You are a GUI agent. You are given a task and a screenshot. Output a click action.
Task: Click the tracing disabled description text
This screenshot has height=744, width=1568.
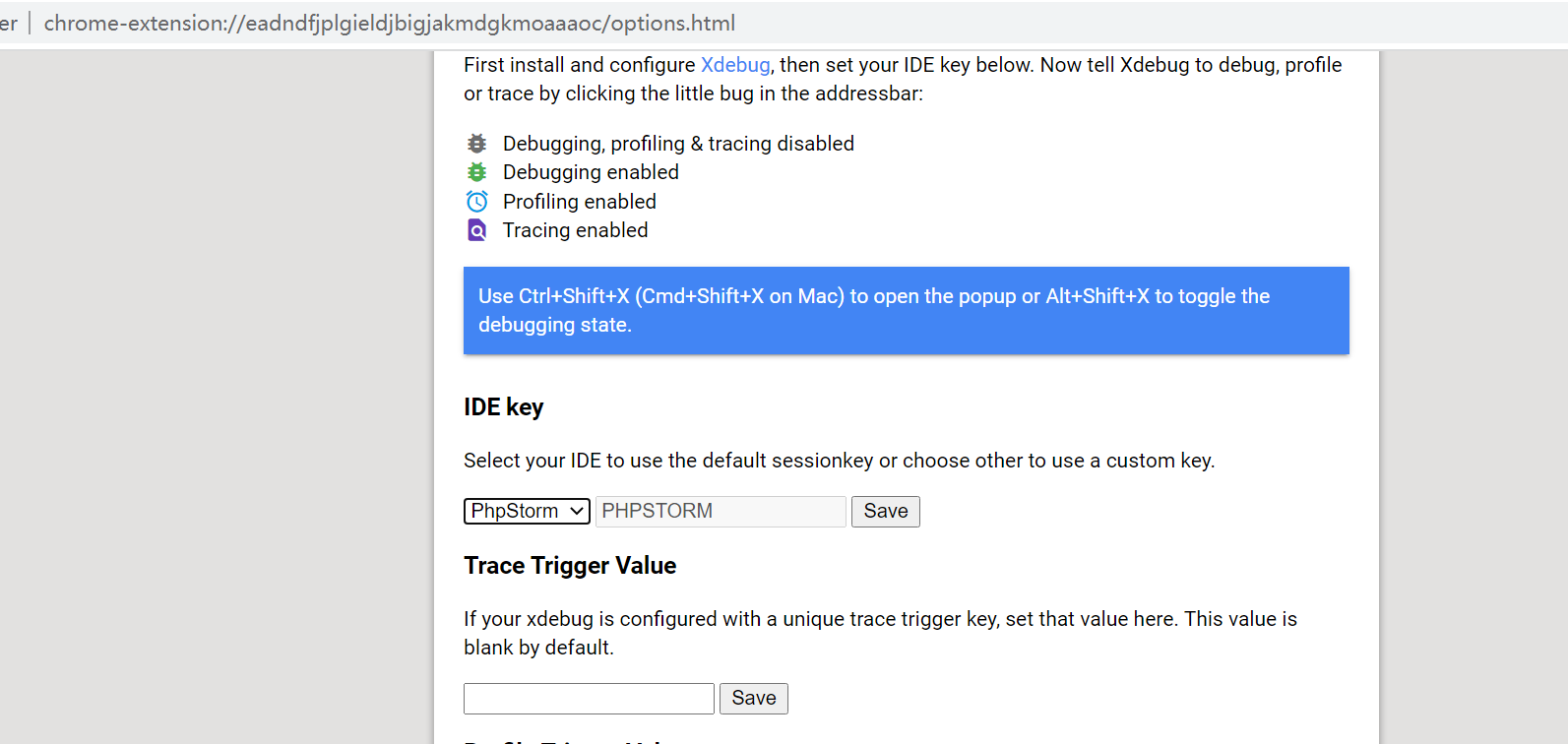tap(678, 144)
